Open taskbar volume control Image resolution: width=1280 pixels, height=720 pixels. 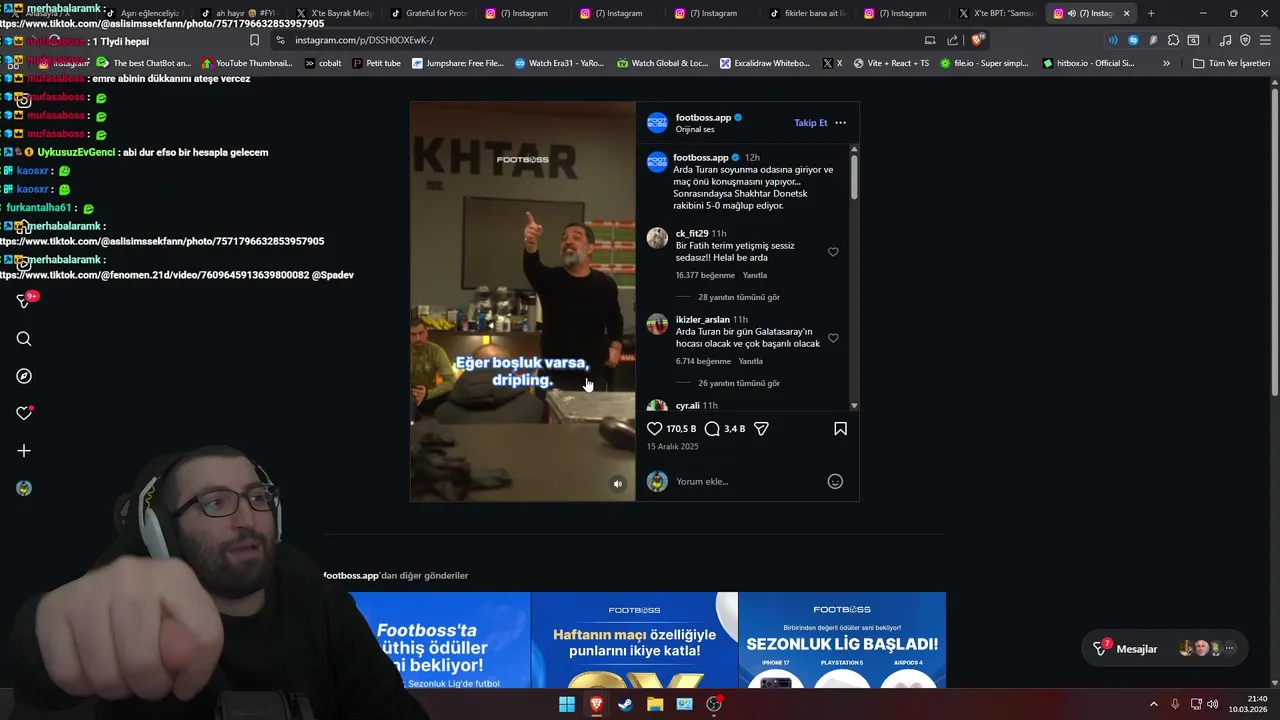[x=1213, y=704]
